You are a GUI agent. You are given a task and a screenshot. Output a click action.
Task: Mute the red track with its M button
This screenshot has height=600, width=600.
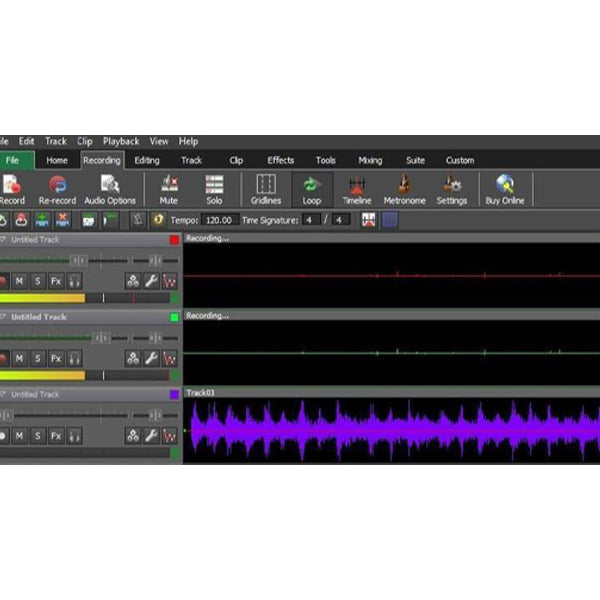point(19,281)
